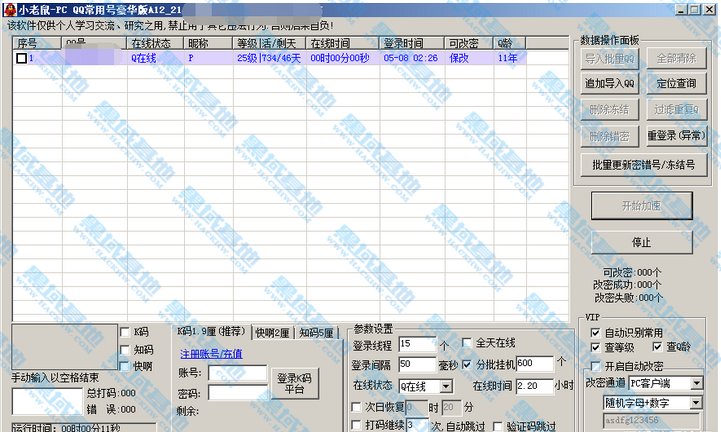The height and width of the screenshot is (432, 721).
Task: Click the 开始加速 button
Action: pyautogui.click(x=641, y=206)
